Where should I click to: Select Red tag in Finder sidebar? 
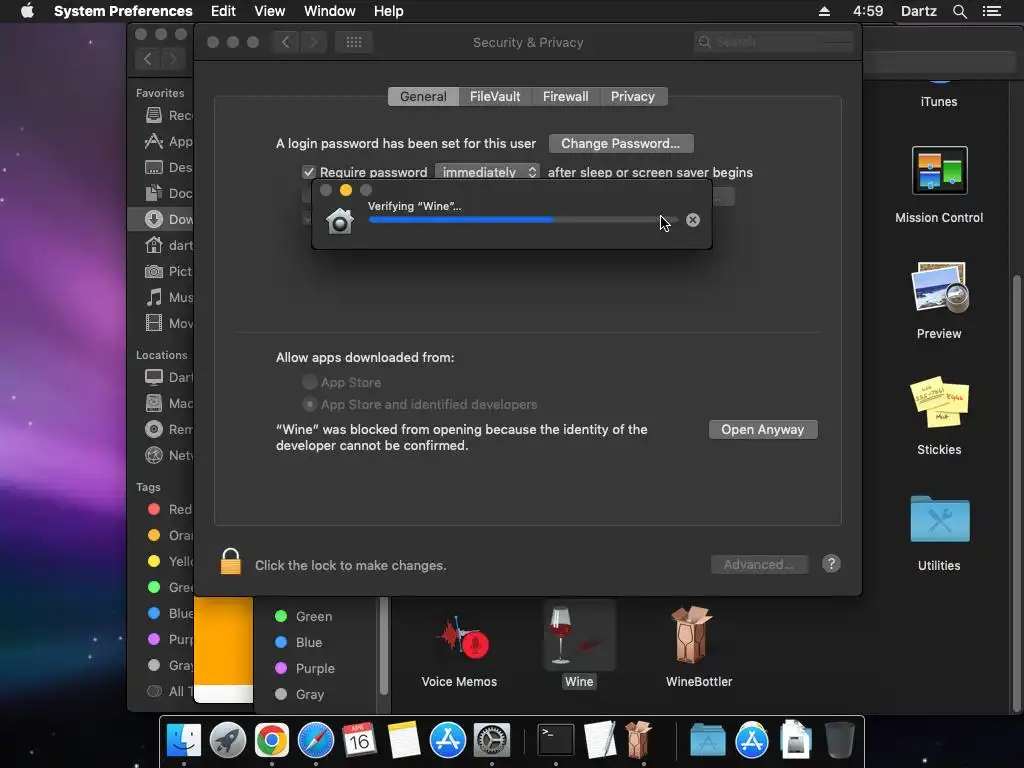point(168,509)
